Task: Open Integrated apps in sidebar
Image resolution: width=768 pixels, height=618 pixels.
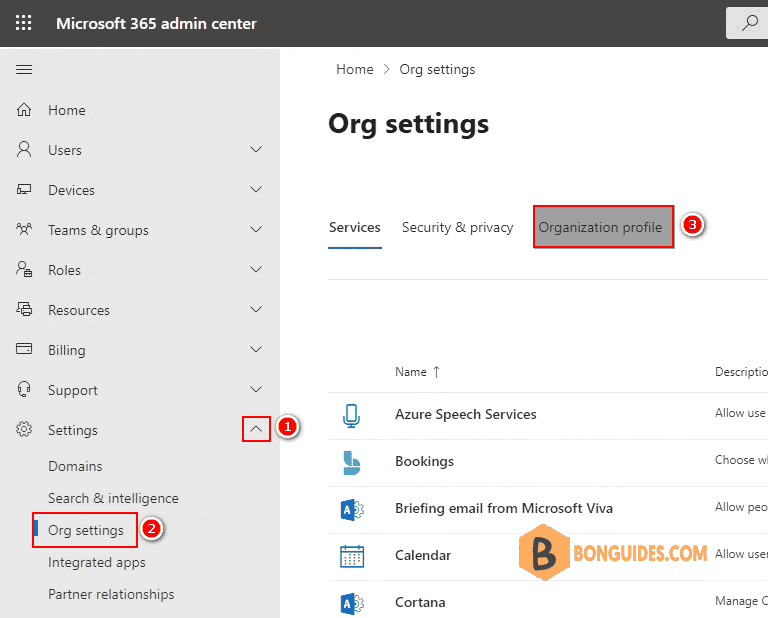Action: coord(96,562)
